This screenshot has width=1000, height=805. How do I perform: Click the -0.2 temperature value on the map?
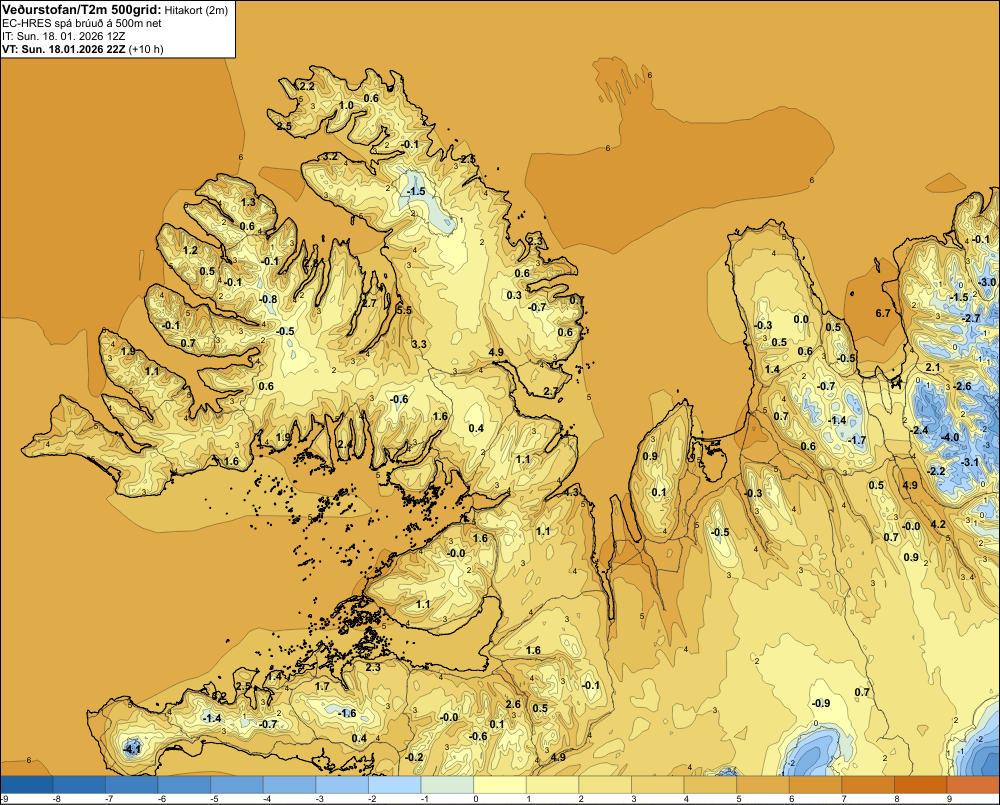415,757
